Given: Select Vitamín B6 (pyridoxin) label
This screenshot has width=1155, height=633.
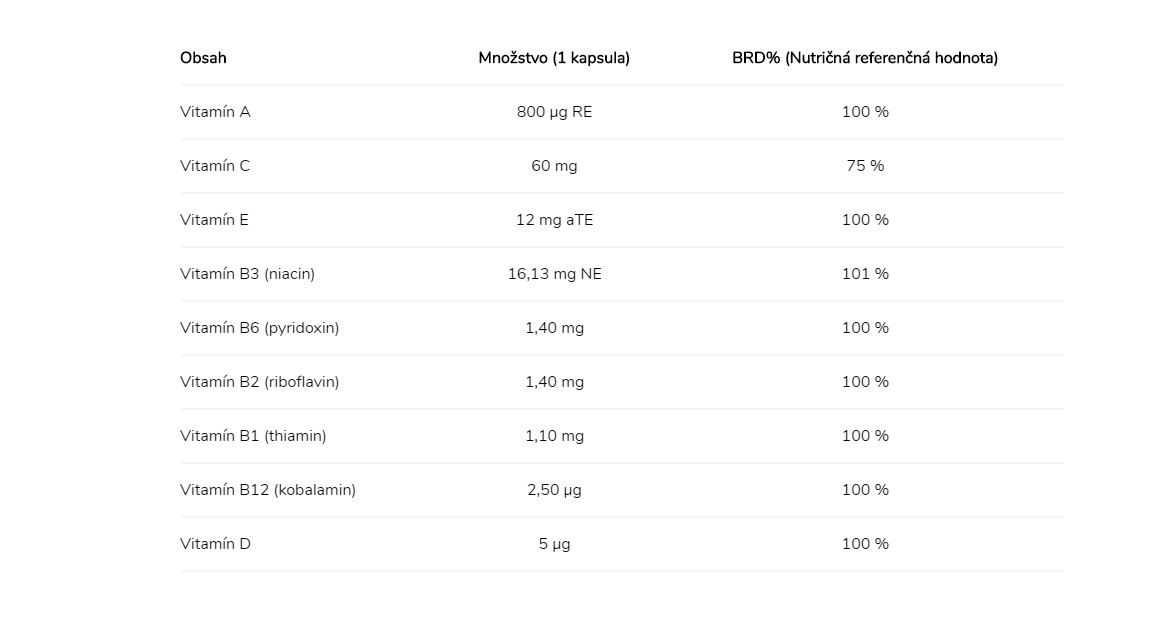Looking at the screenshot, I should click(259, 328).
